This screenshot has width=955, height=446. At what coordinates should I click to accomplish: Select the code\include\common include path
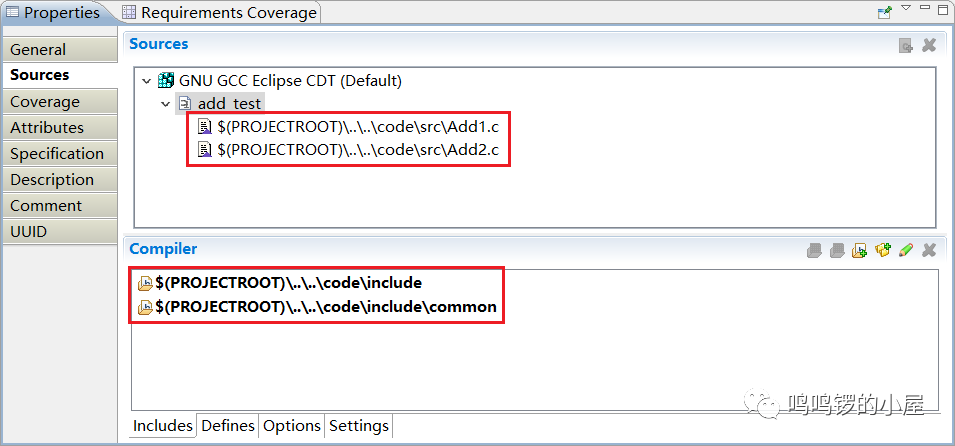[x=325, y=307]
